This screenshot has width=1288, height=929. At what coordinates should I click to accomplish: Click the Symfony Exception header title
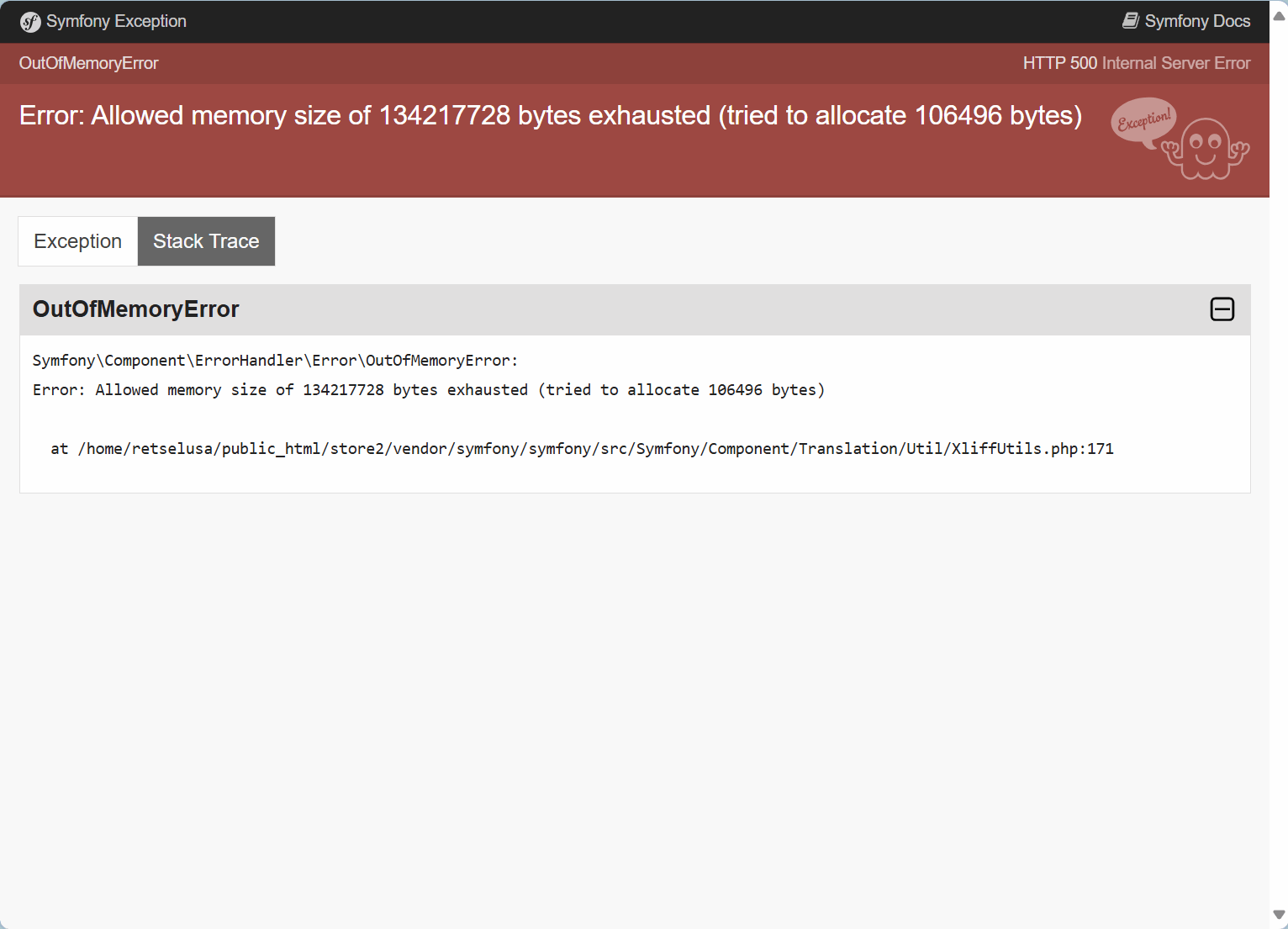pyautogui.click(x=116, y=21)
